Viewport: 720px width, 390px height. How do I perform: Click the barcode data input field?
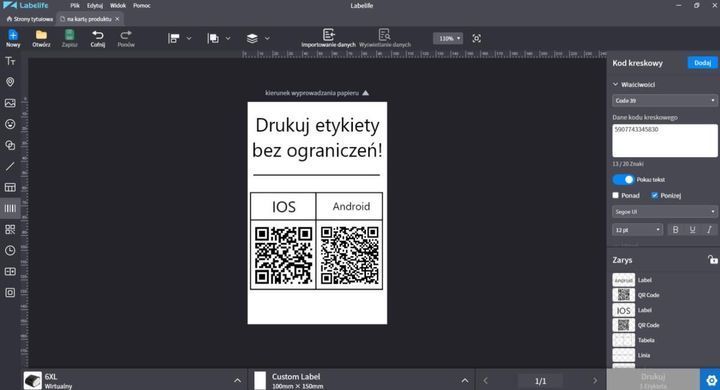pos(665,141)
